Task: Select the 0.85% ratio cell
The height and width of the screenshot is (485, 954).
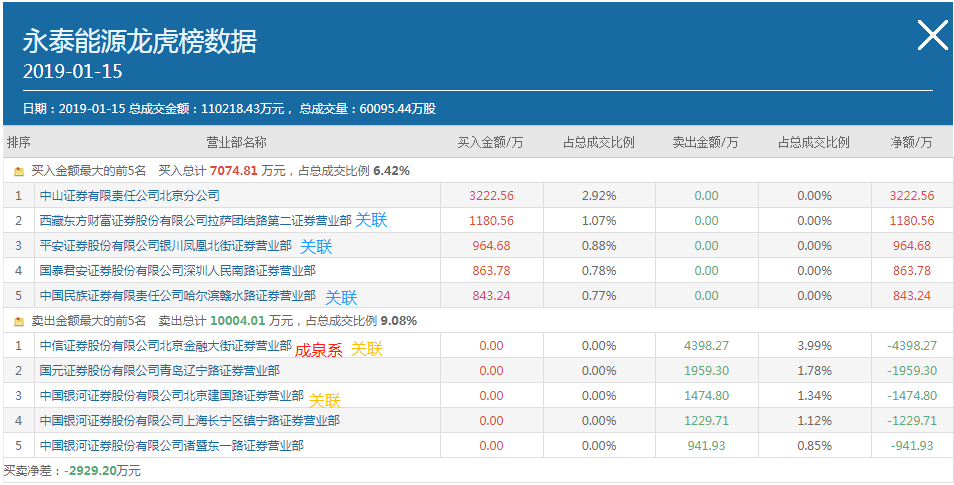Action: [814, 445]
